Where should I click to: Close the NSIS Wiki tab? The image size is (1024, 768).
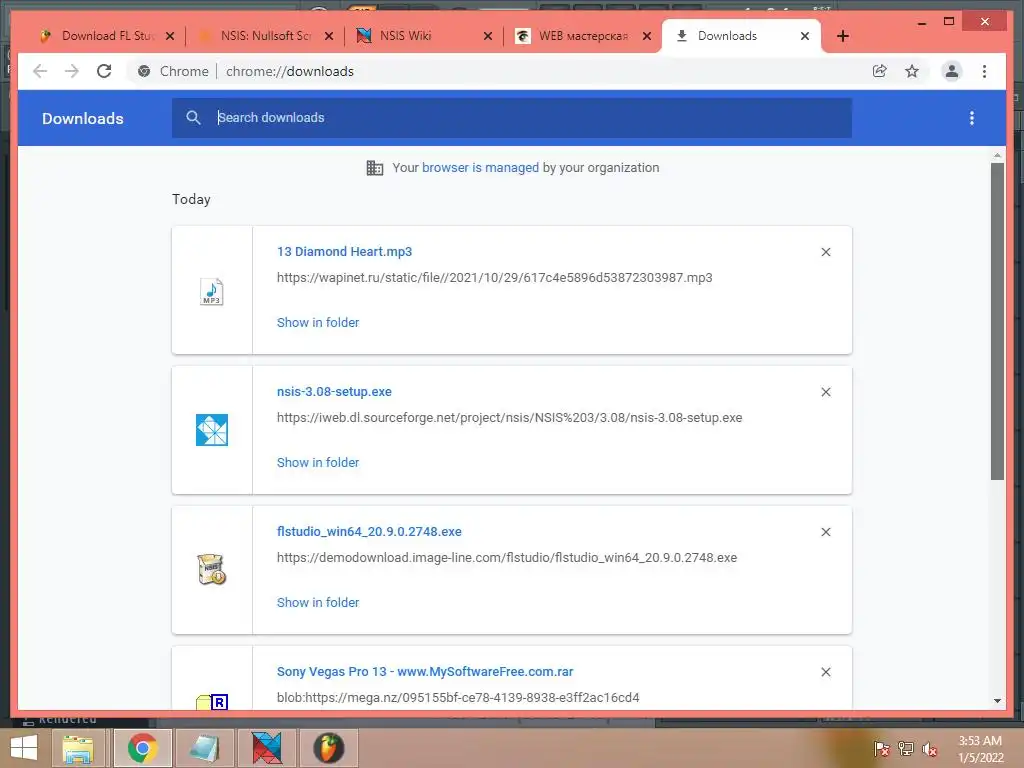[488, 36]
